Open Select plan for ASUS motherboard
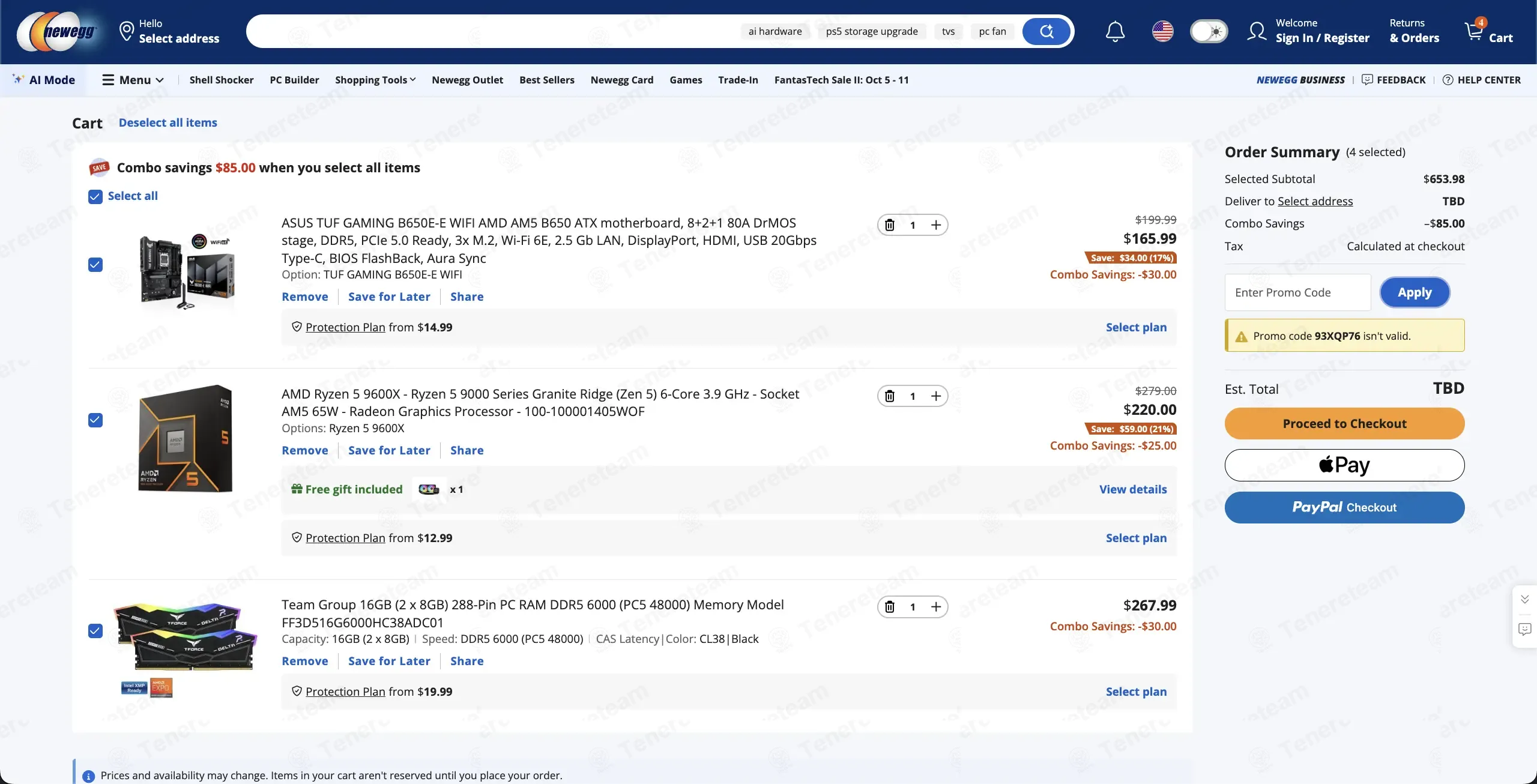The width and height of the screenshot is (1537, 784). point(1136,327)
